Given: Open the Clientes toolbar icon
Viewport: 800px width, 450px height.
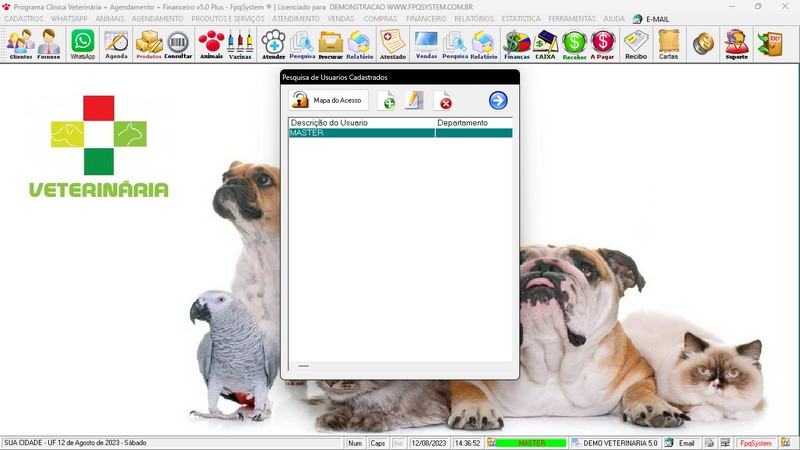Looking at the screenshot, I should pyautogui.click(x=20, y=44).
